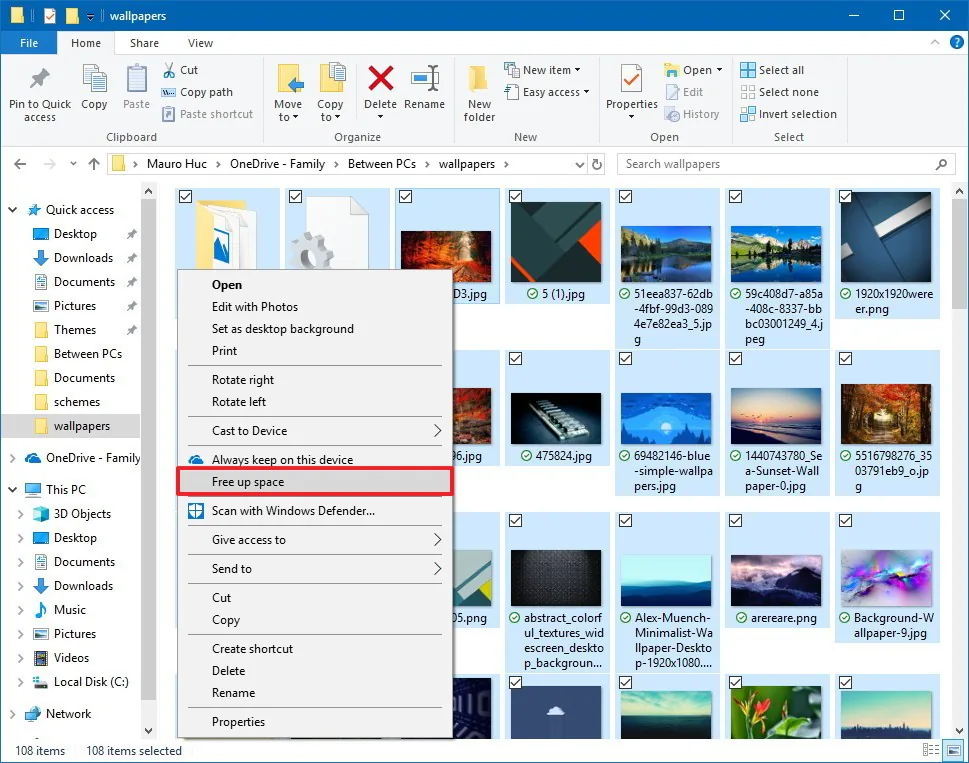
Task: Choose Rotate right in context menu
Action: (315, 380)
